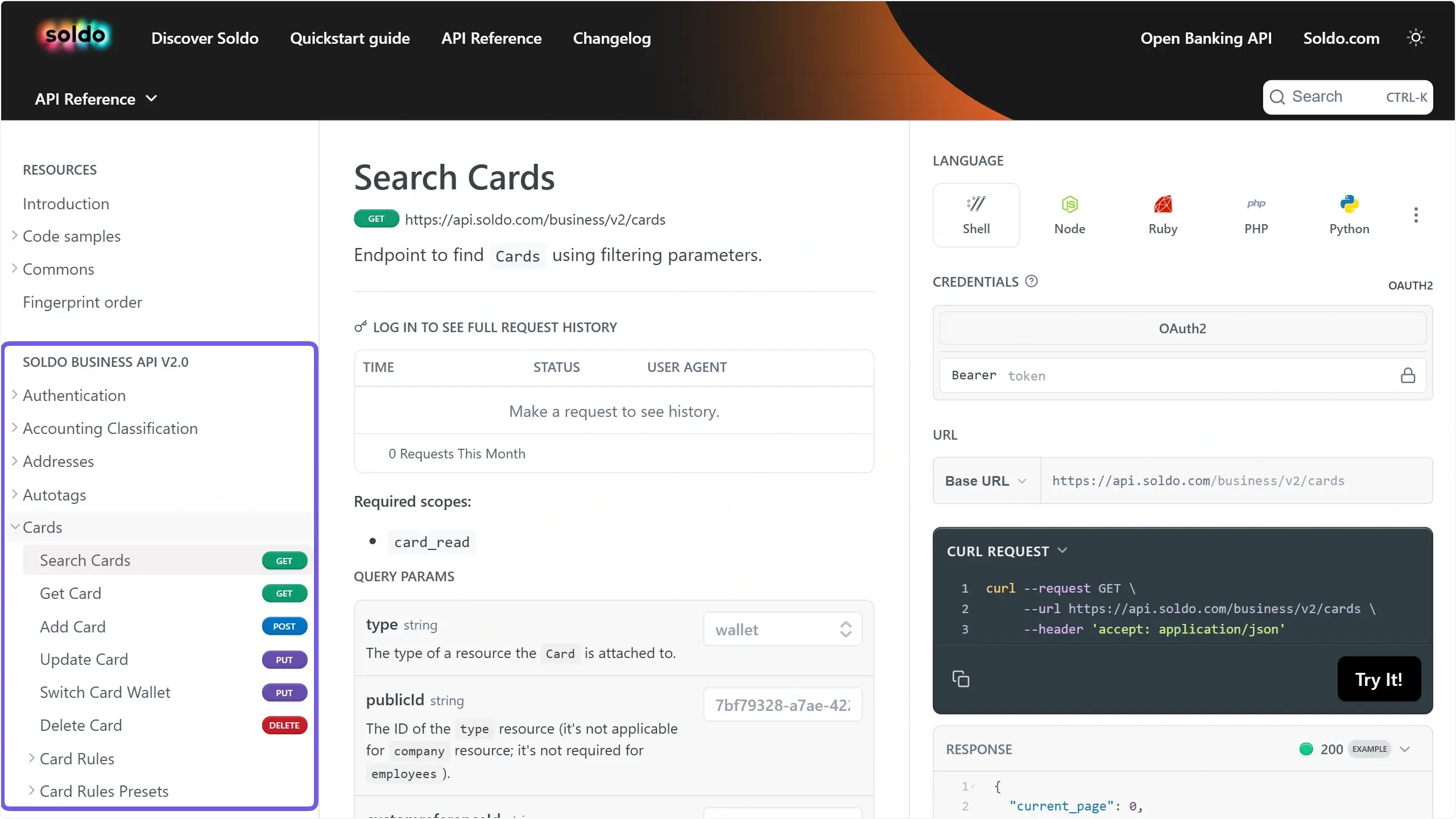The height and width of the screenshot is (819, 1456).
Task: Open the type wallet dropdown
Action: [783, 629]
